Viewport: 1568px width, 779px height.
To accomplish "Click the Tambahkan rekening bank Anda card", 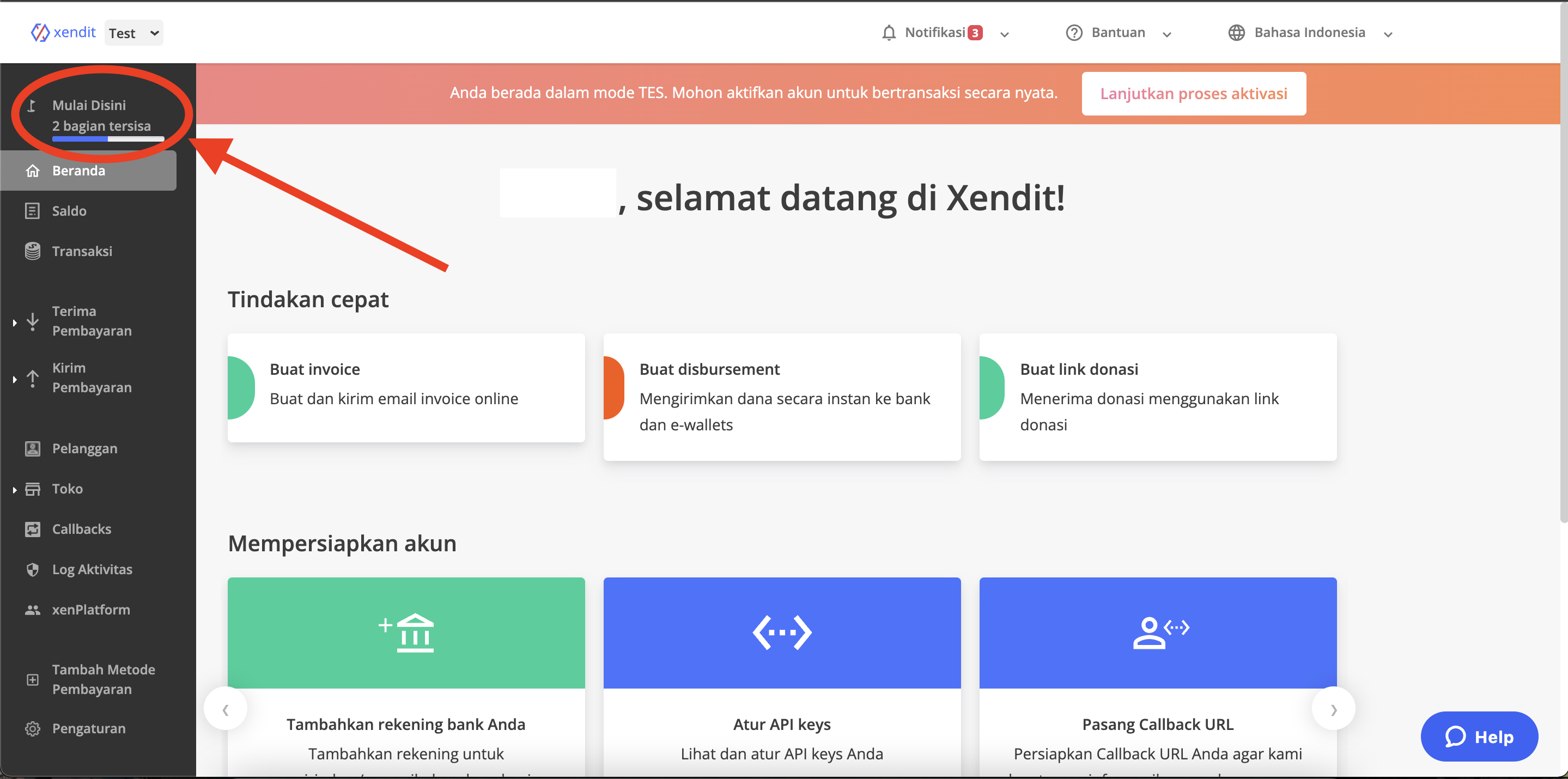I will pyautogui.click(x=406, y=677).
